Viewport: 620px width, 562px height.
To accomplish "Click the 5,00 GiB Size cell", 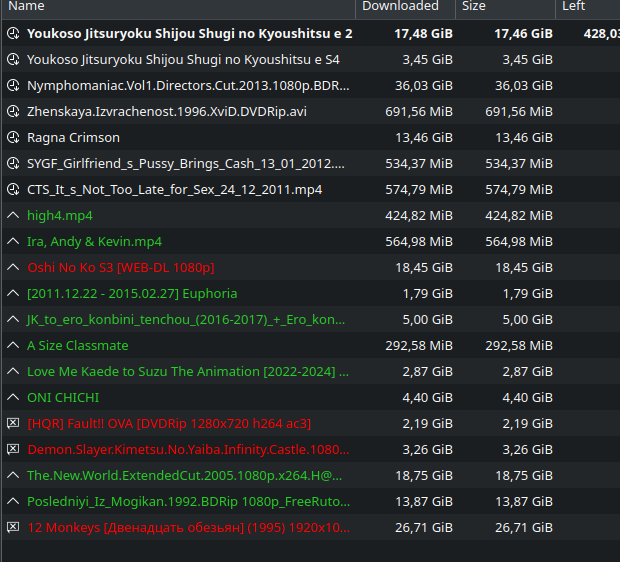I will tap(527, 320).
